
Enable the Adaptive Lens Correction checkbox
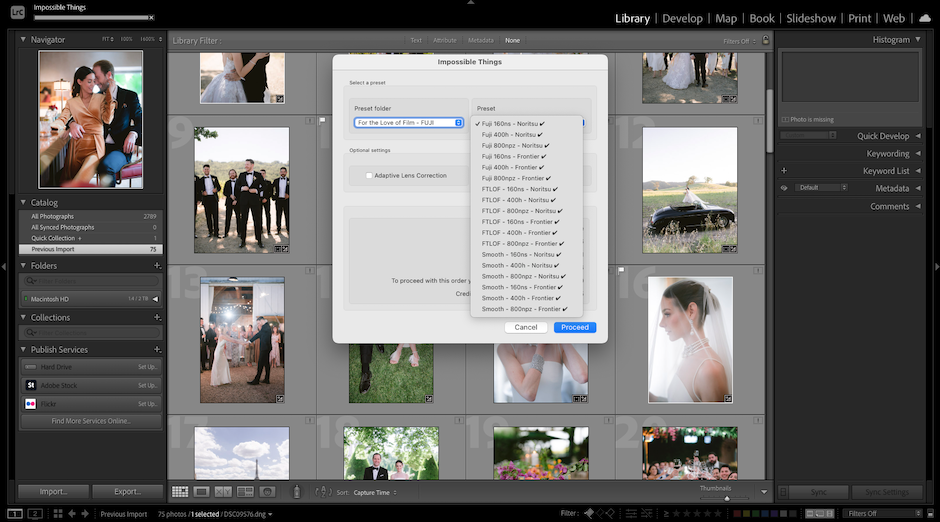point(367,175)
